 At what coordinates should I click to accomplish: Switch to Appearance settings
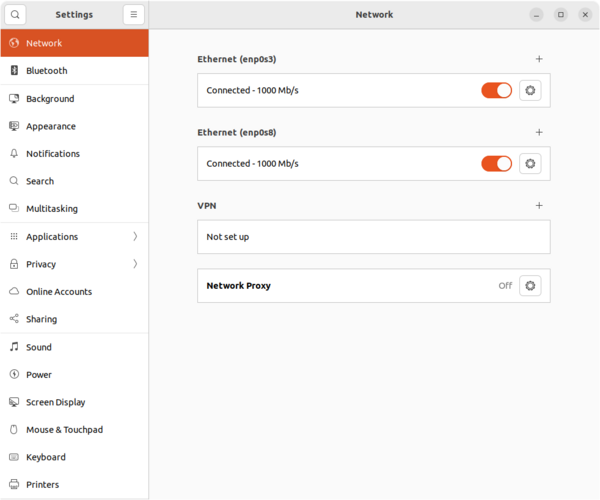[x=51, y=126]
